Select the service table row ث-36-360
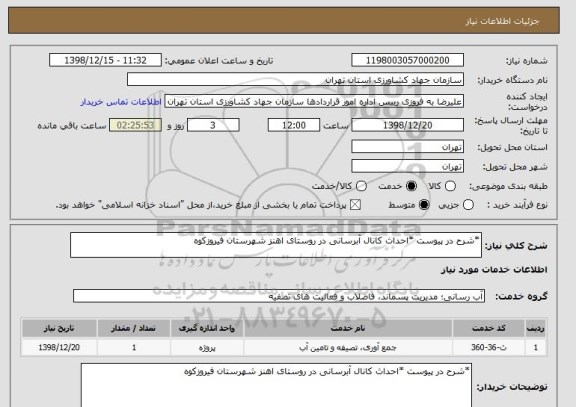Screen dimensions: 576x407 (284, 347)
